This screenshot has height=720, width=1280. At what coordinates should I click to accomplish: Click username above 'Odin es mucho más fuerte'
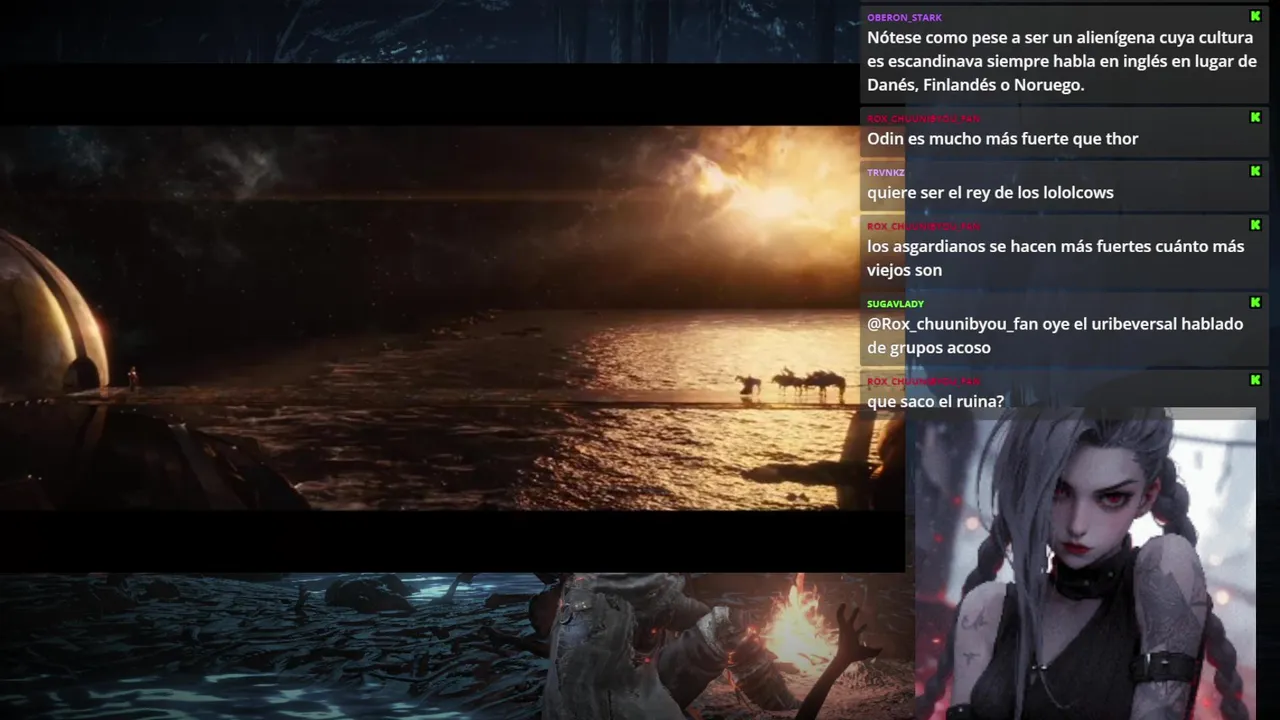coord(923,118)
